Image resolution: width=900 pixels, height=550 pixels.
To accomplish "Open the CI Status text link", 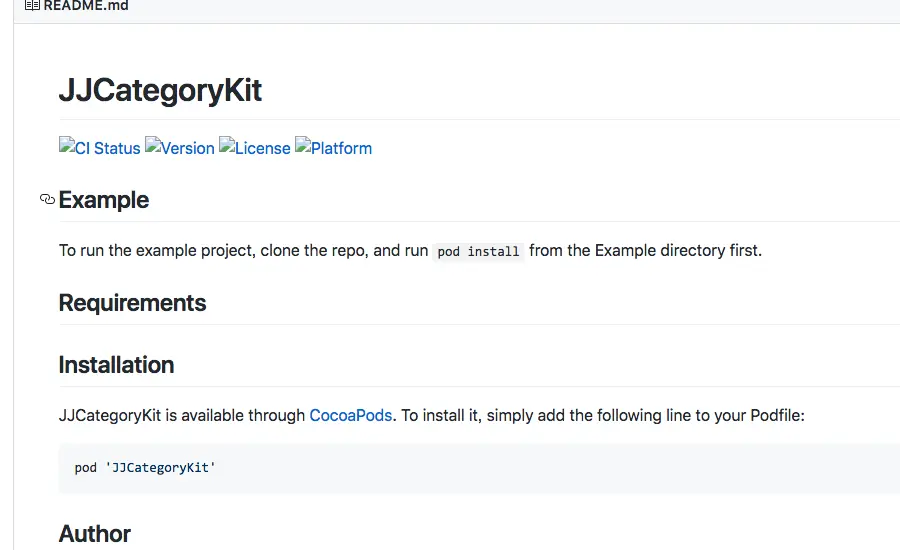I will coord(107,148).
